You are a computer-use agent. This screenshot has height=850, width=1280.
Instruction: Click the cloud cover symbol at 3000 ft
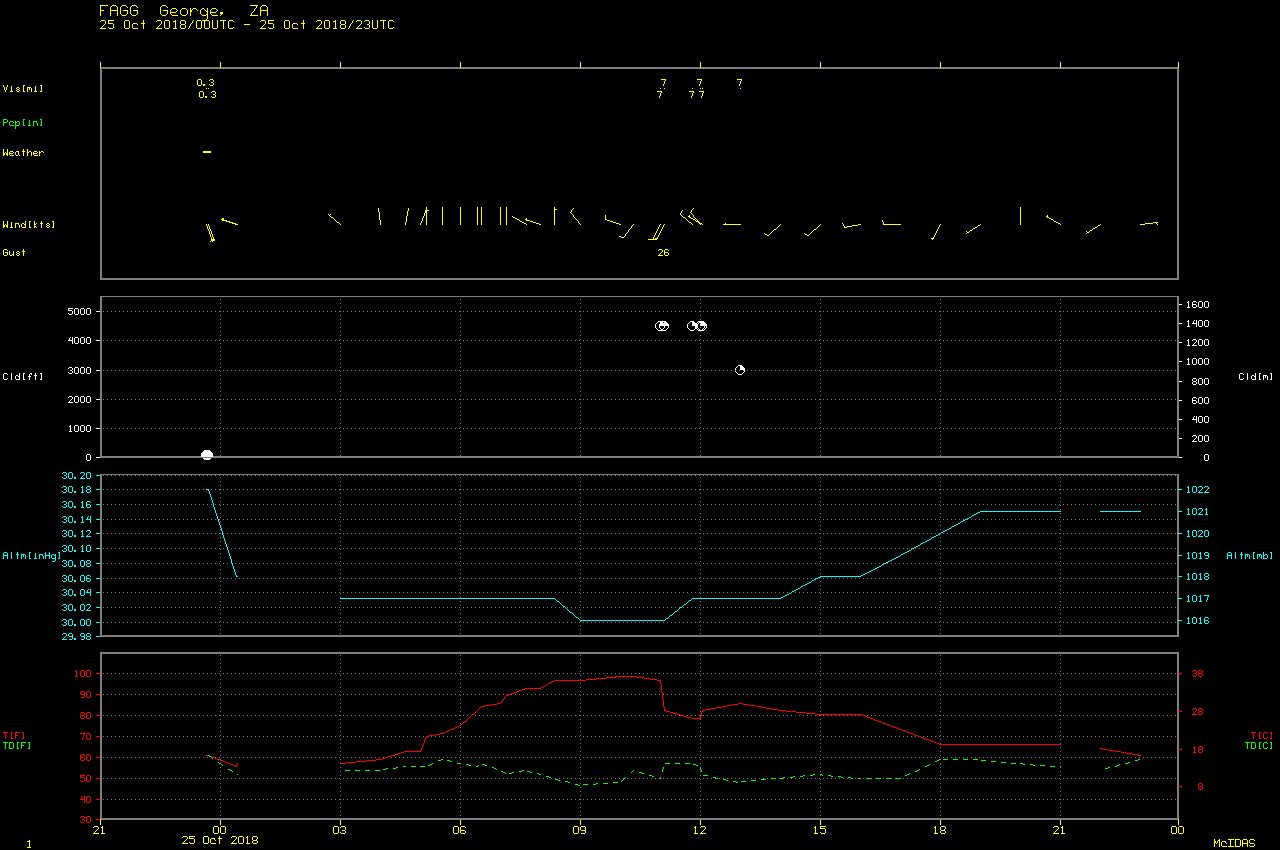[740, 370]
